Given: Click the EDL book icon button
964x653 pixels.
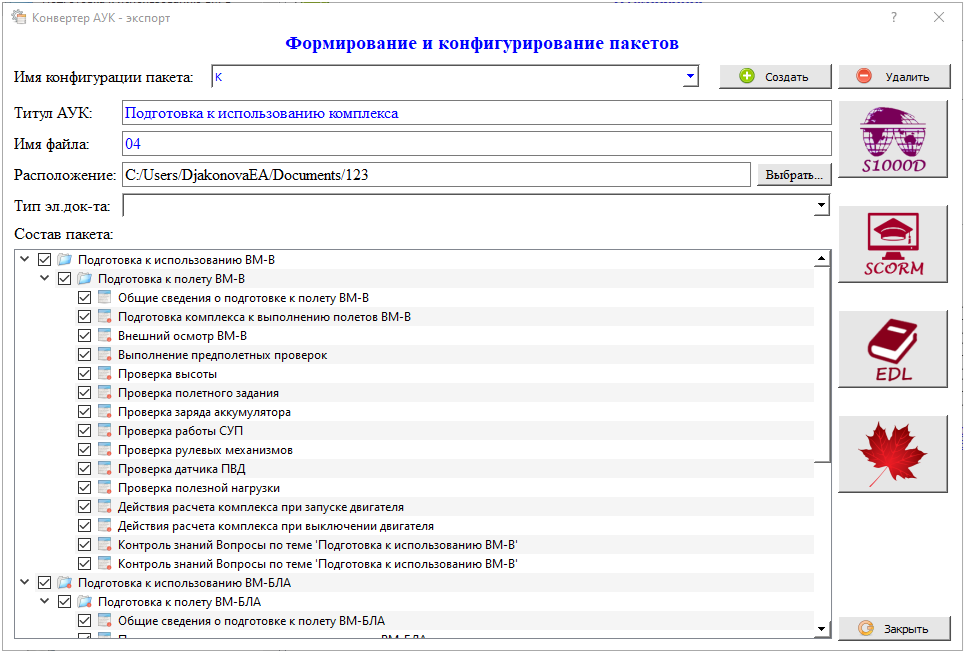Looking at the screenshot, I should point(892,349).
